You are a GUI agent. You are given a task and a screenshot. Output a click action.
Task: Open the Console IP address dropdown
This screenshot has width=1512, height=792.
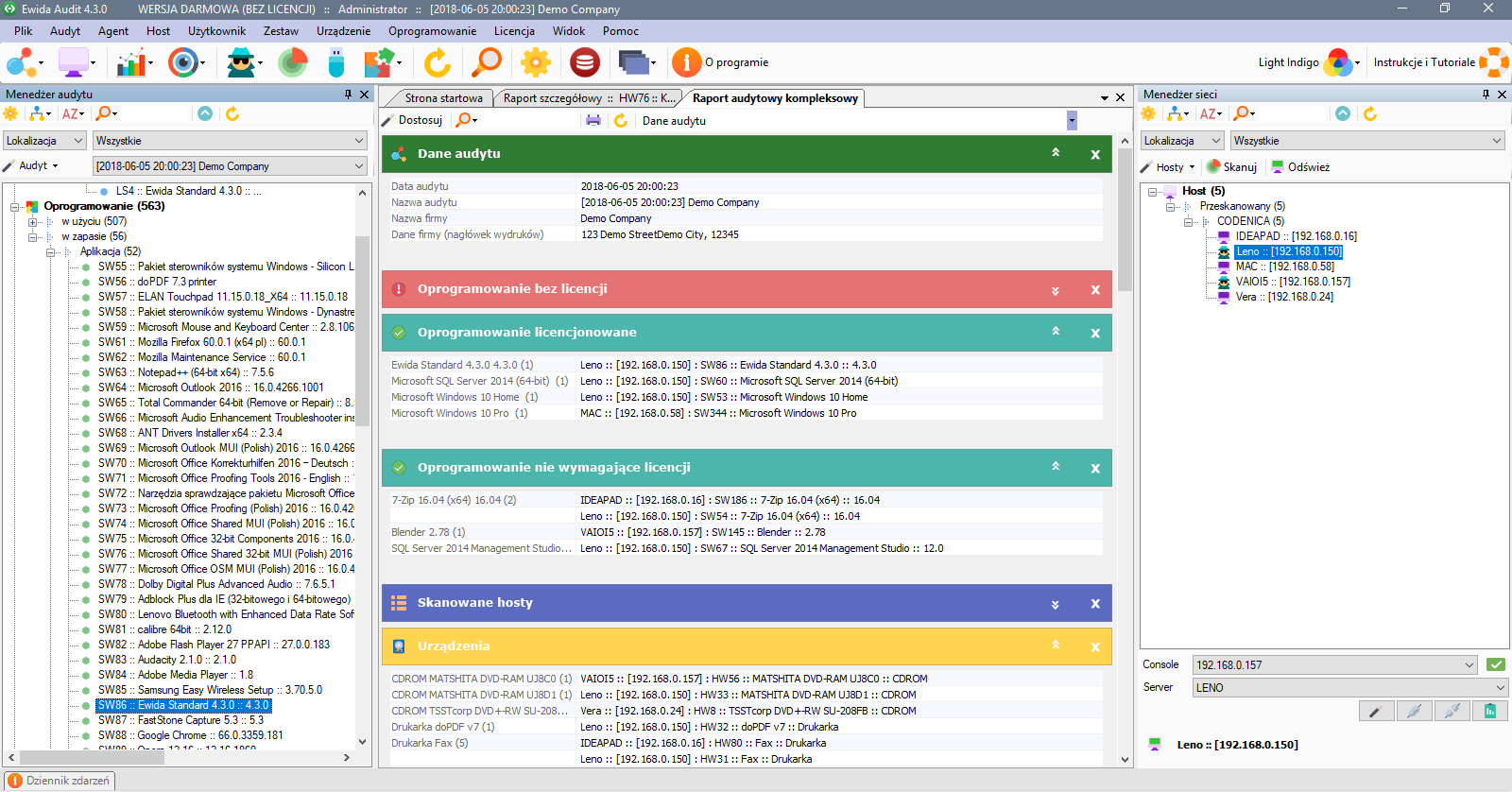pyautogui.click(x=1469, y=664)
